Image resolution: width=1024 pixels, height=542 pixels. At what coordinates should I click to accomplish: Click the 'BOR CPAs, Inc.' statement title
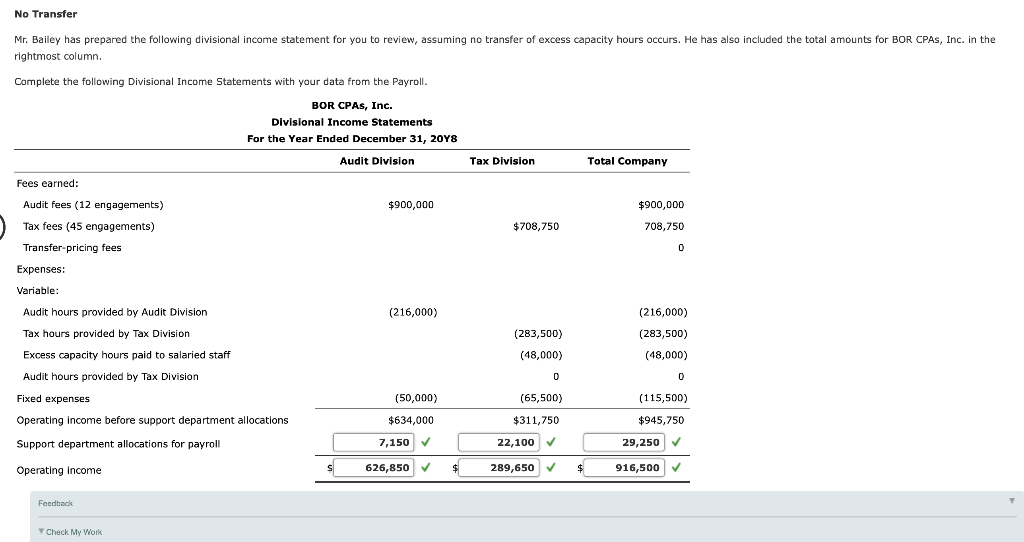(352, 105)
